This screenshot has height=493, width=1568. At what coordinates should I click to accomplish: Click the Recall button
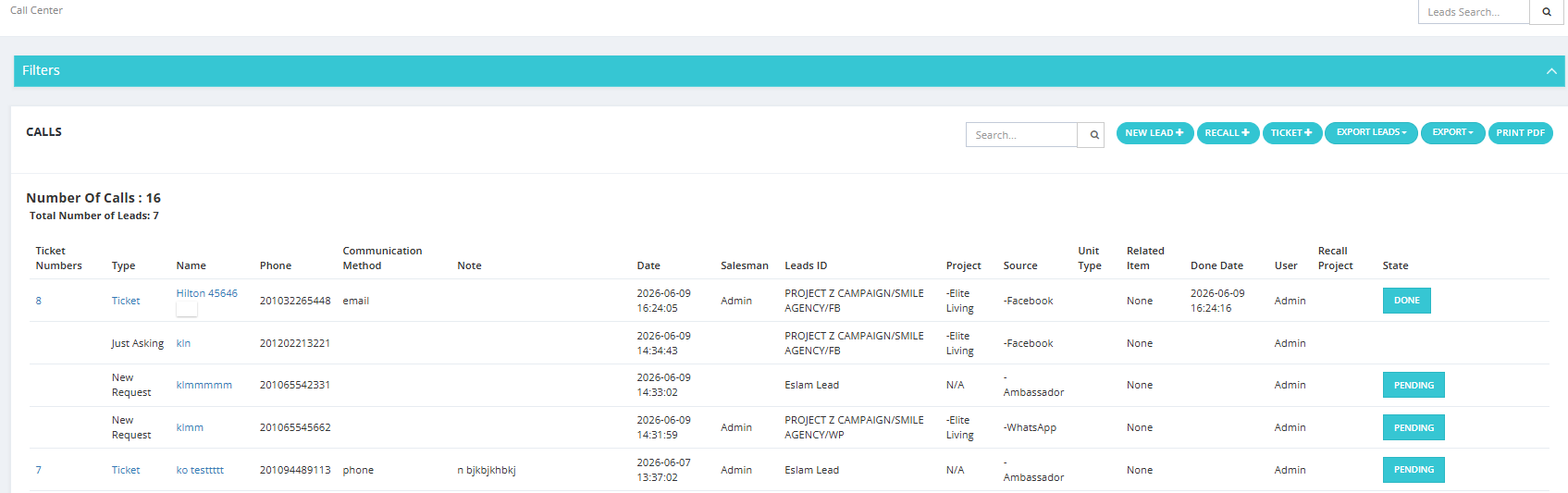1228,133
